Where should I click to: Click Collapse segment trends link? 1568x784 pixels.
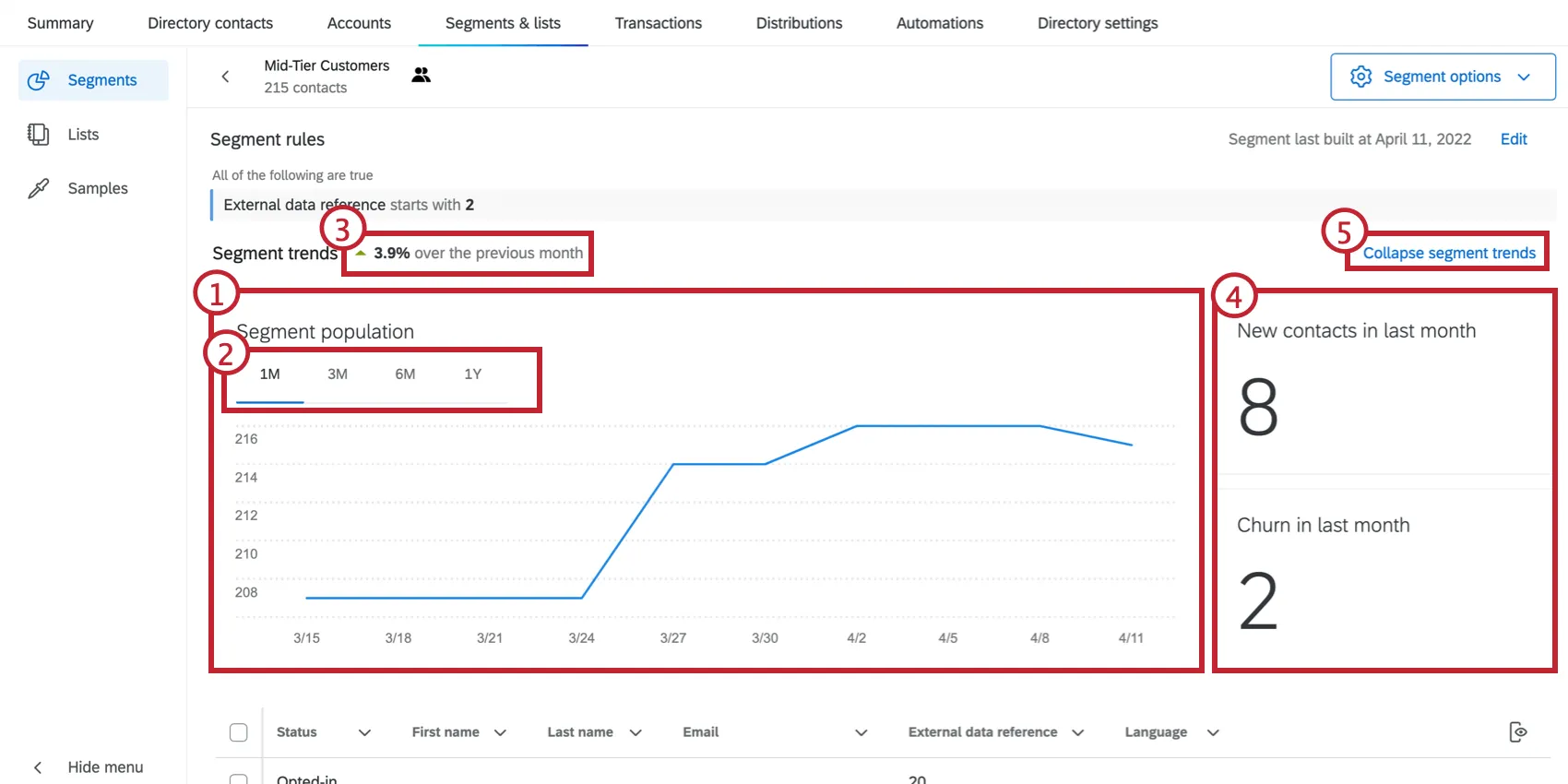coord(1448,254)
